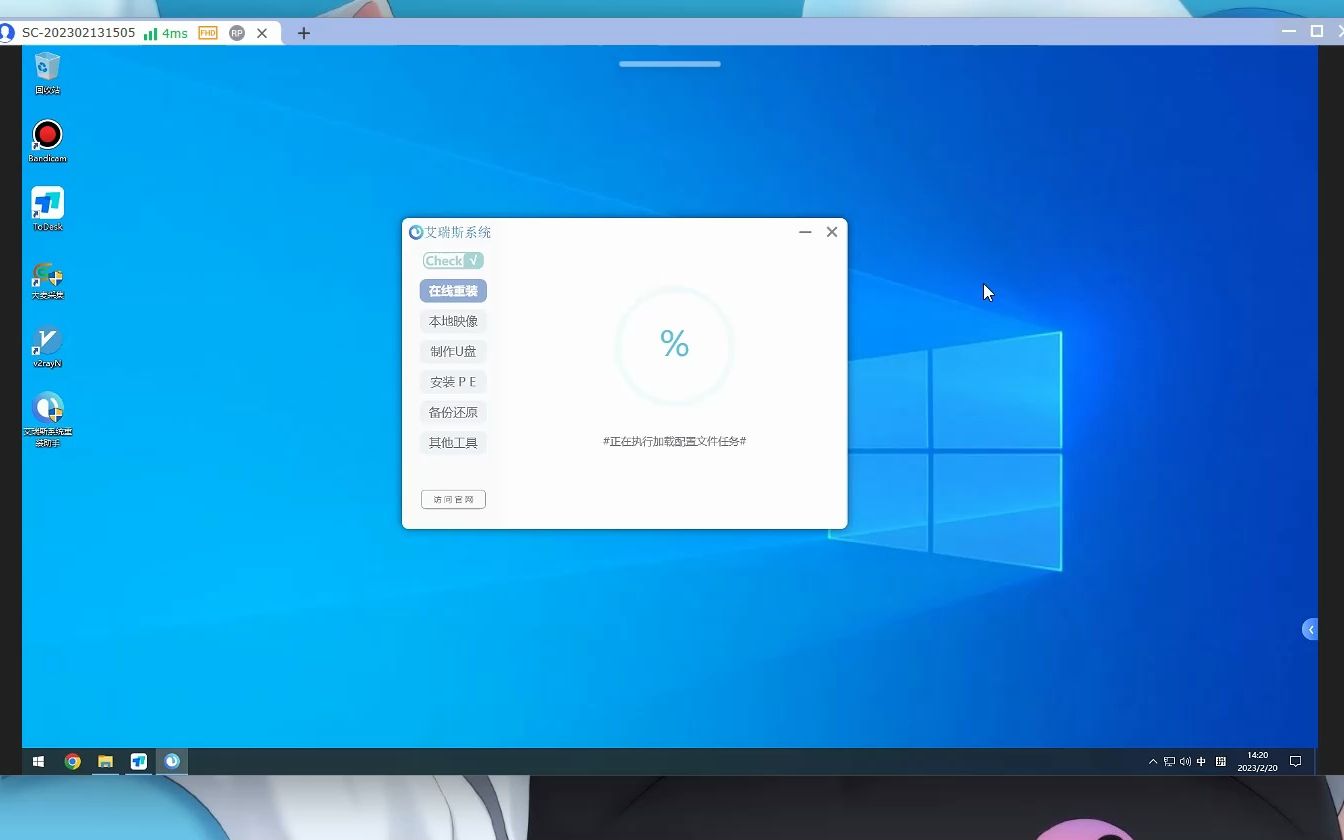Click the 拼 IME mode tray icon
This screenshot has width=1344, height=840.
point(1220,761)
